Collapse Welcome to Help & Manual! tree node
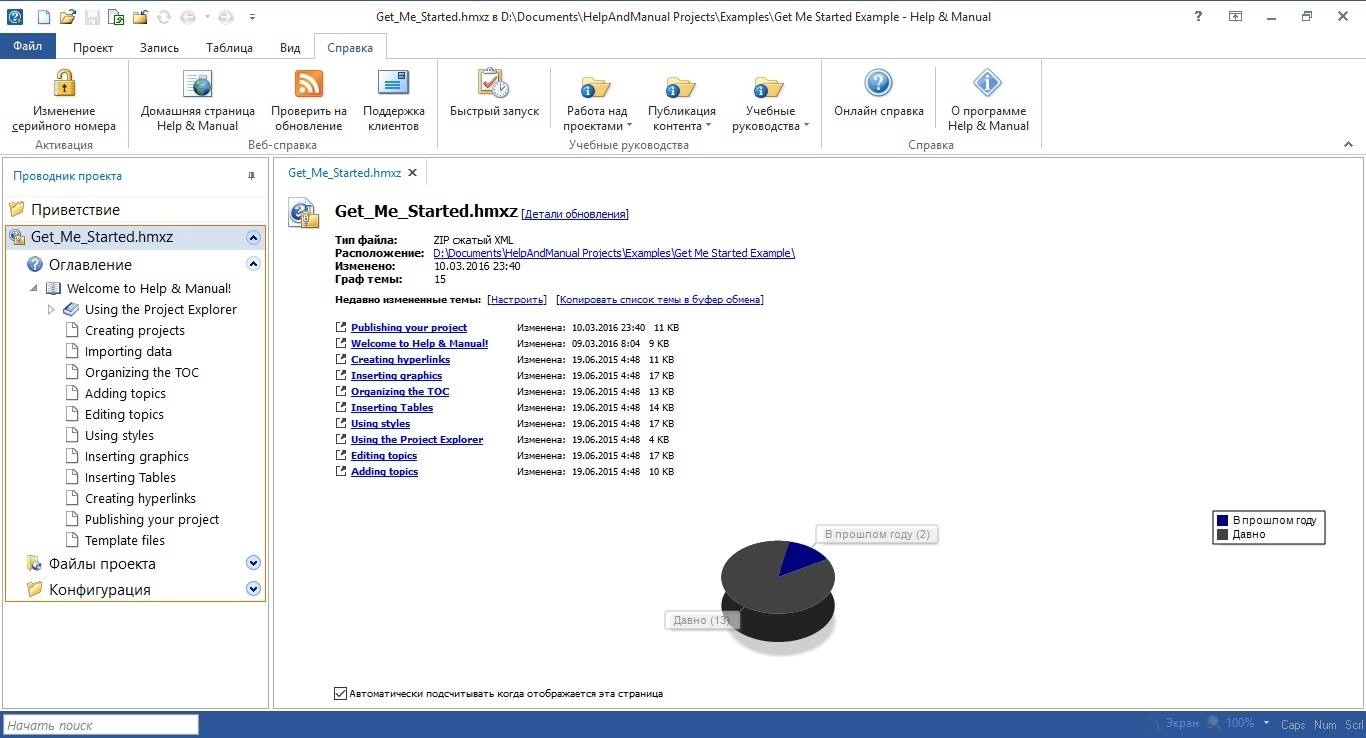Screen dimensions: 1366x738 [x=34, y=288]
